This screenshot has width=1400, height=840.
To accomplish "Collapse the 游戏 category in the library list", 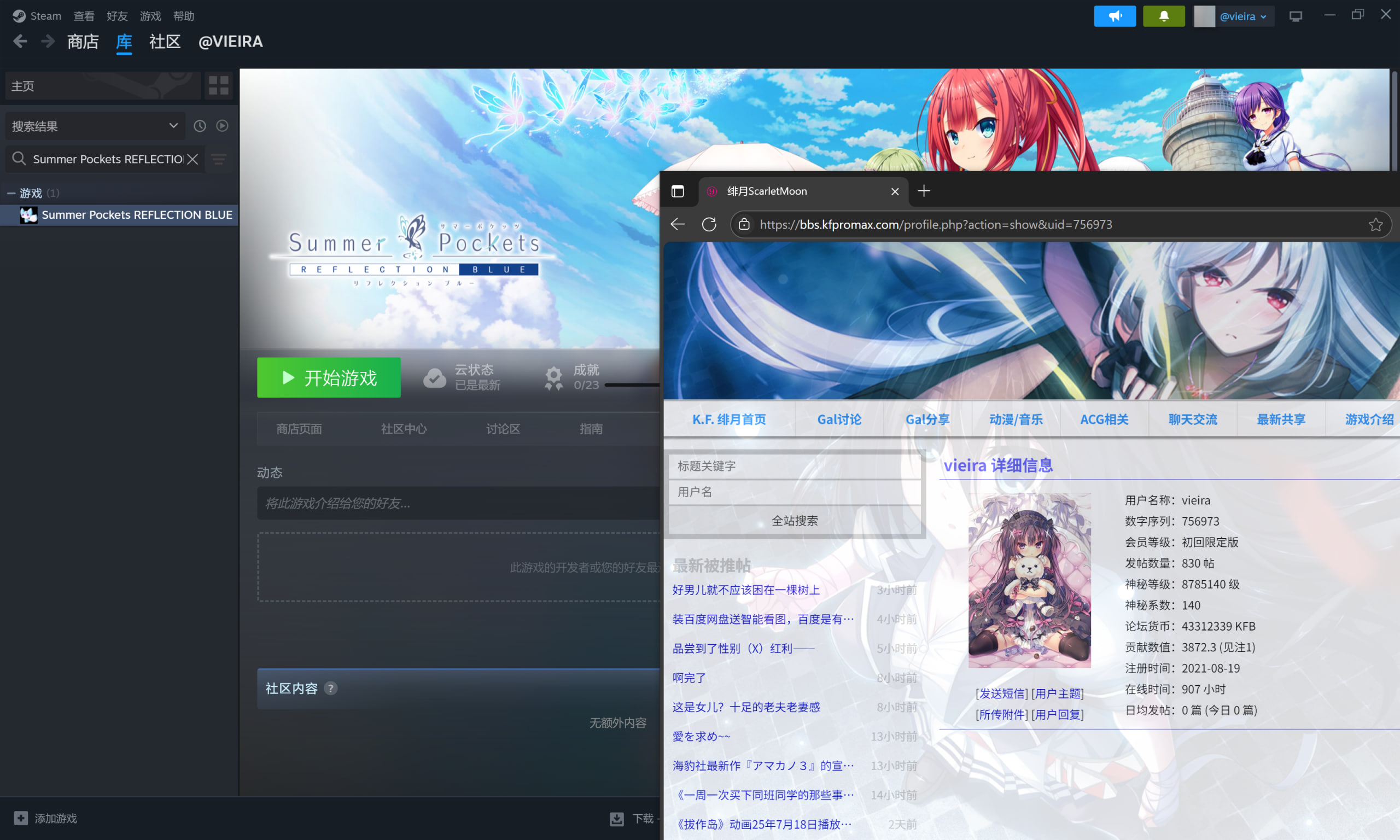I will pos(11,193).
